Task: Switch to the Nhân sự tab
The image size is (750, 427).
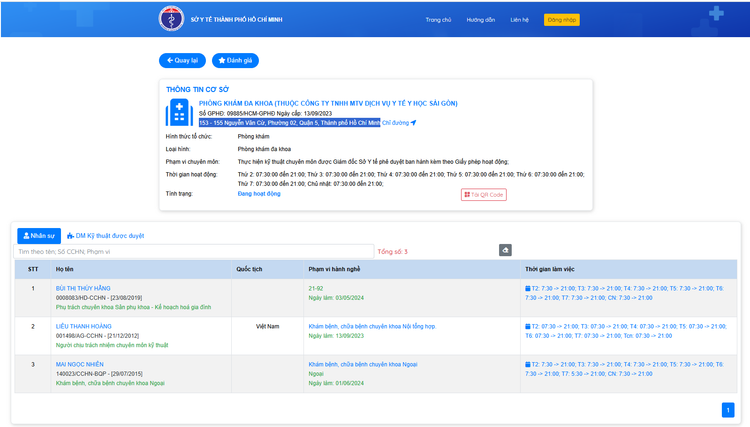Action: [39, 236]
